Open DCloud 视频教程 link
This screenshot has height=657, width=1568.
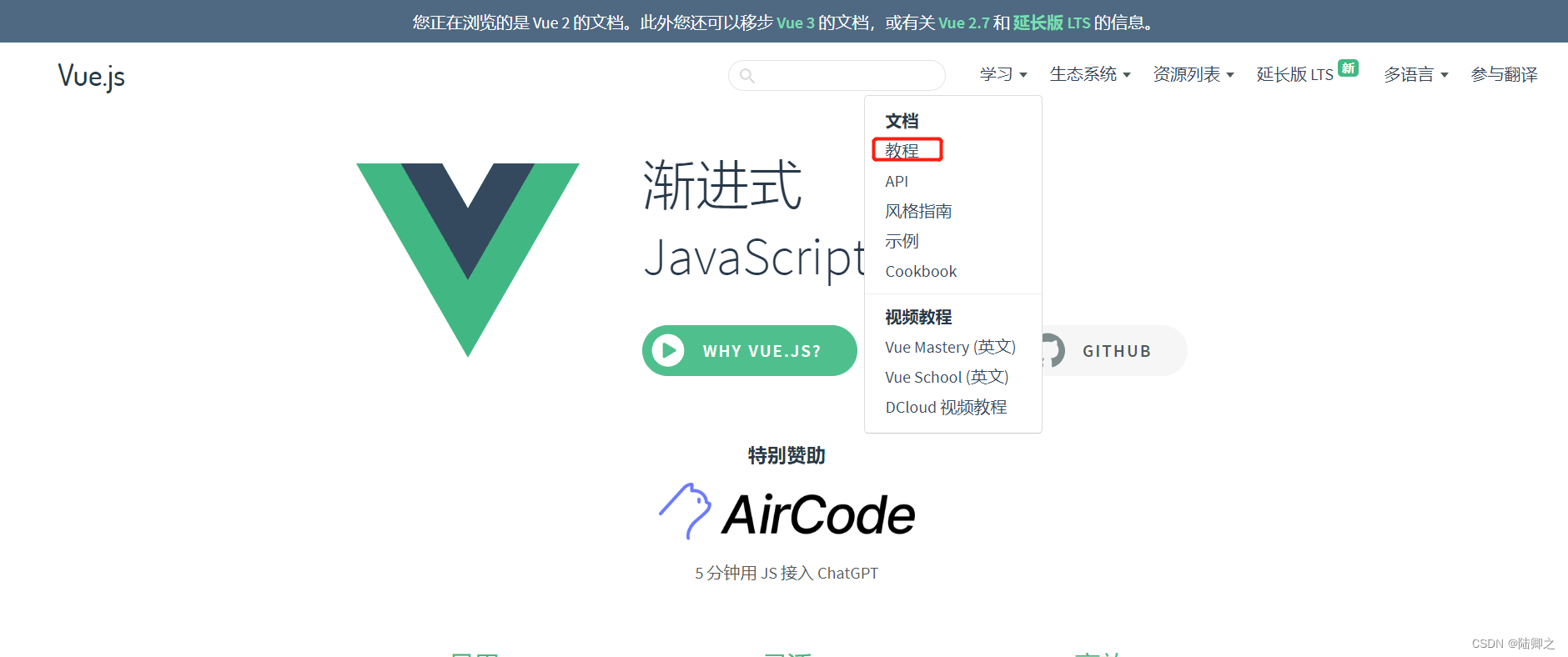tap(946, 407)
